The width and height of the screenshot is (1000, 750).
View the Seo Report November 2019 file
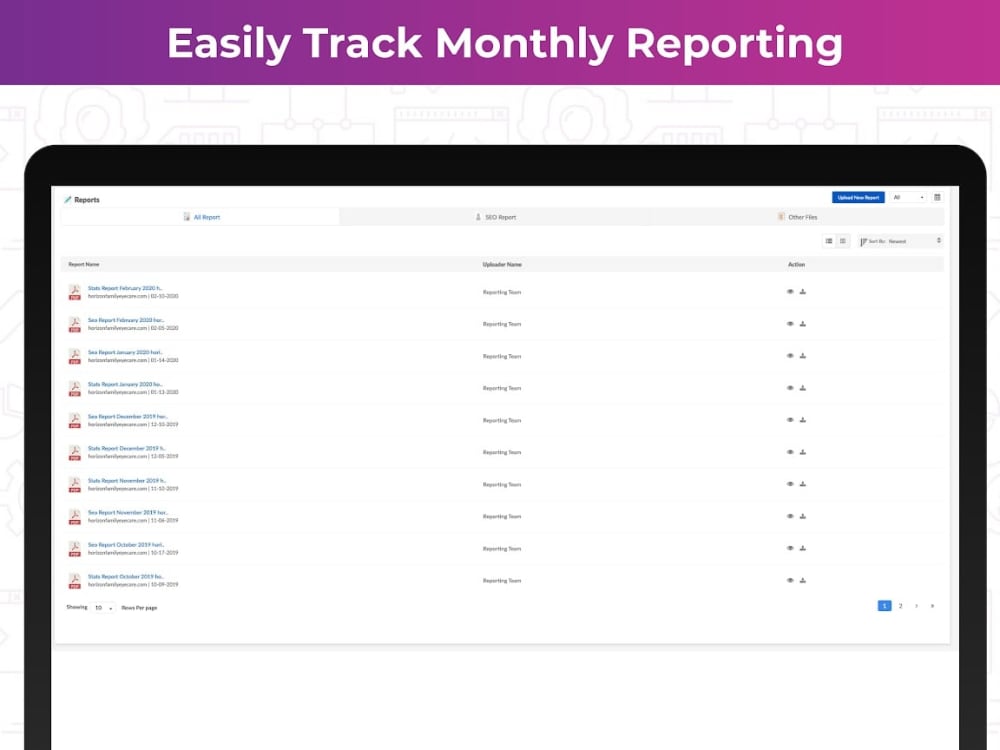coord(790,516)
